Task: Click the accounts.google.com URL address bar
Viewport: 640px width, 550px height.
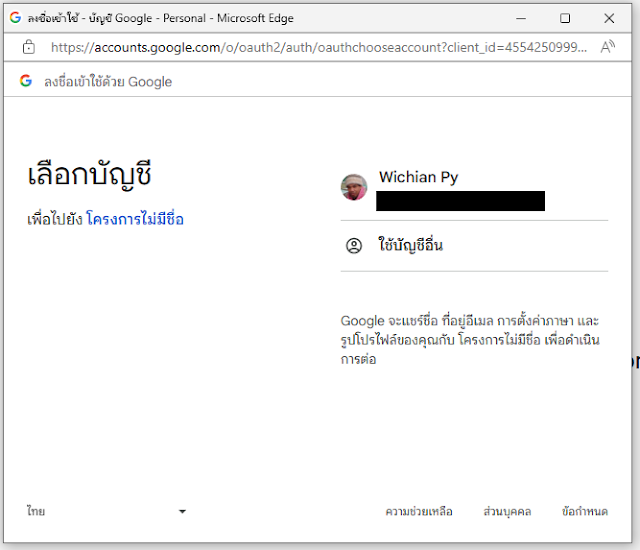Action: pos(319,48)
